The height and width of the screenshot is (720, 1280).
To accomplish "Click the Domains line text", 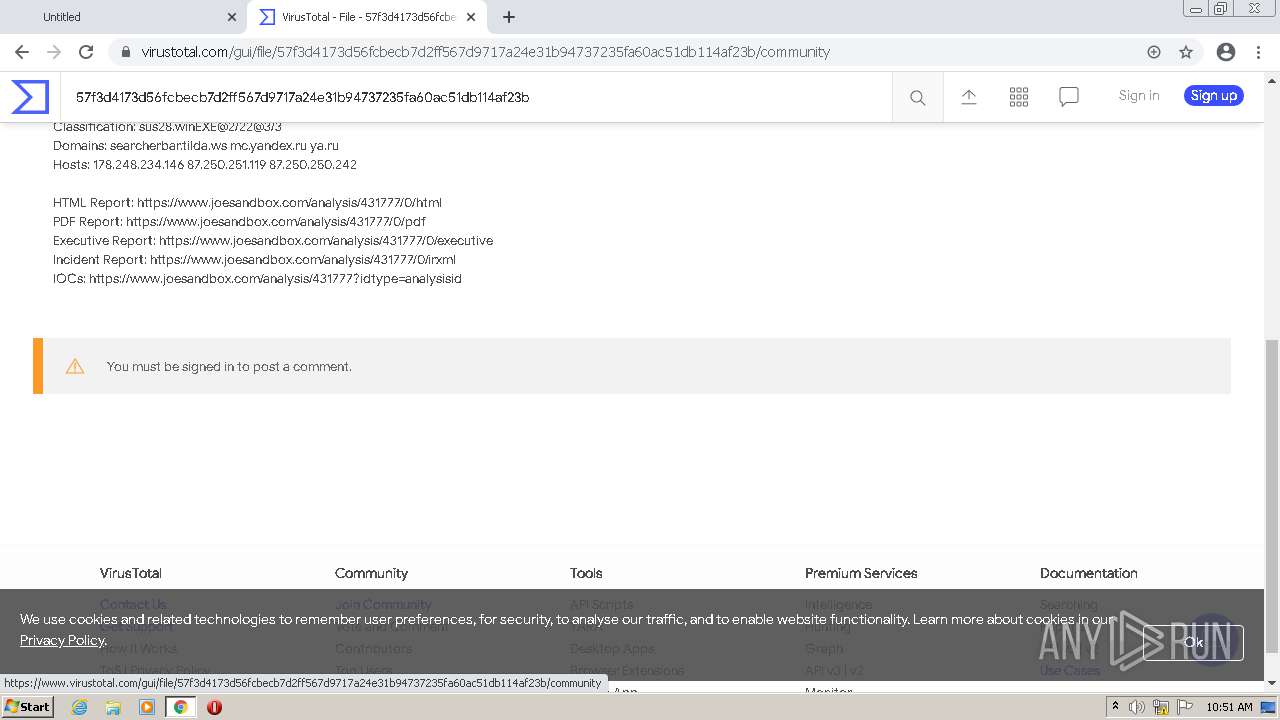I will (196, 145).
